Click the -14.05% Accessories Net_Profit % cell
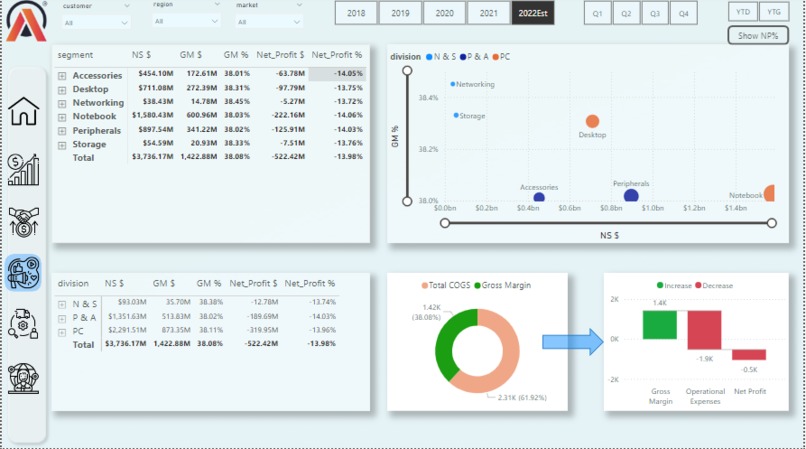Screen dimensions: 806x449 [337, 74]
